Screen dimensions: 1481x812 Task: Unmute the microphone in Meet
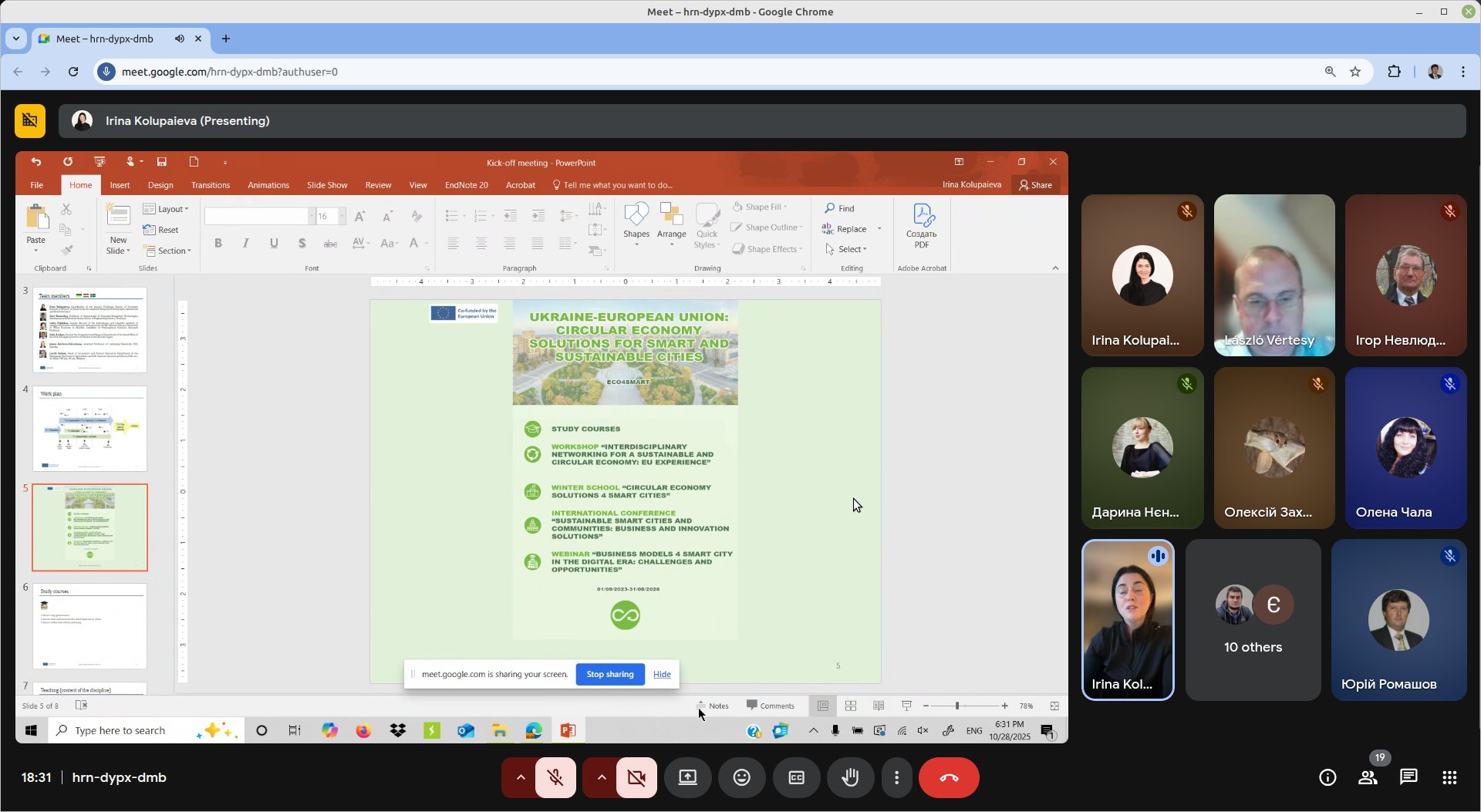click(555, 777)
